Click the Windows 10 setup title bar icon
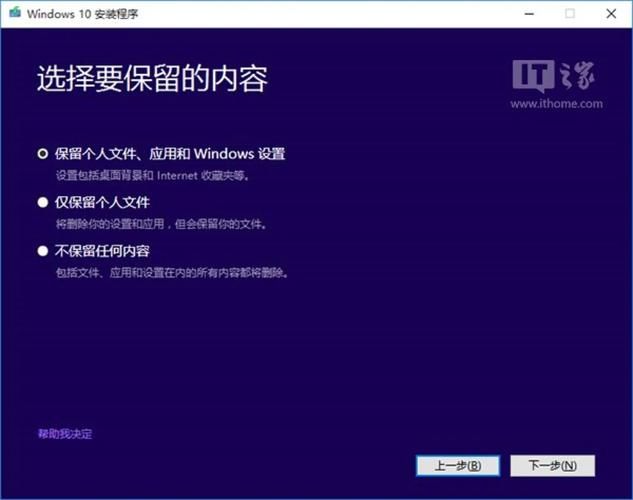 pyautogui.click(x=15, y=13)
